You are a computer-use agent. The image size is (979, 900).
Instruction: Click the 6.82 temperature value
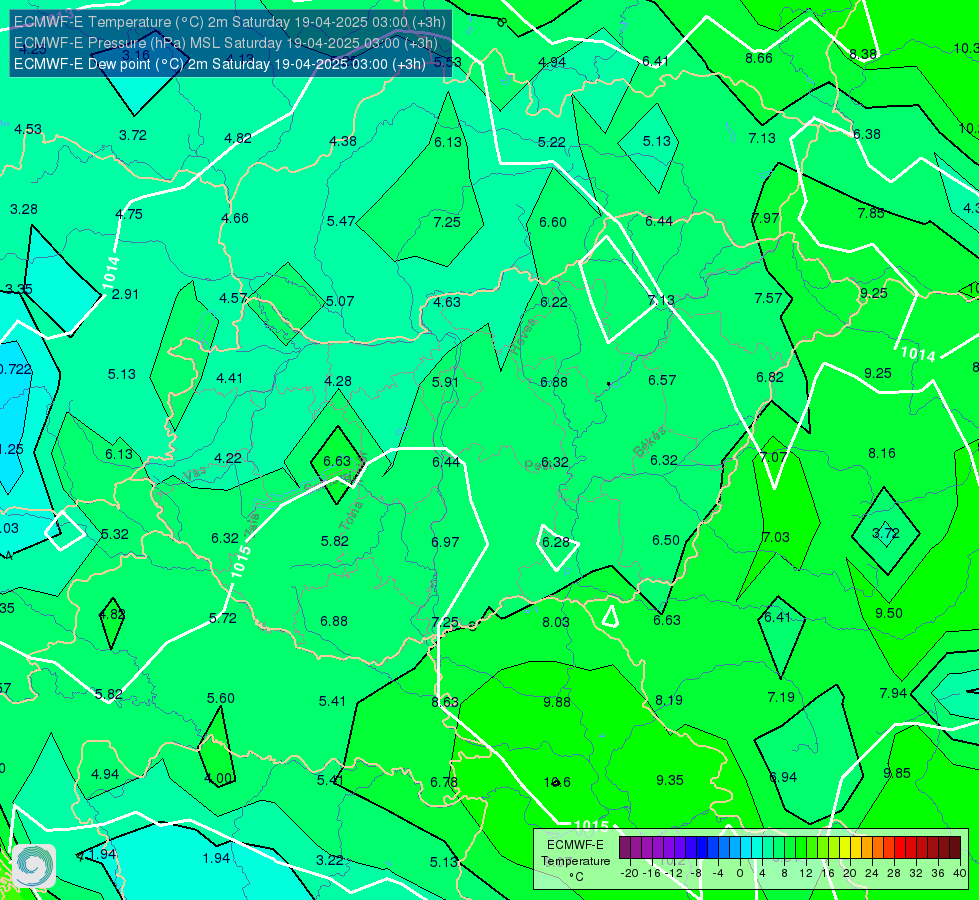[769, 377]
